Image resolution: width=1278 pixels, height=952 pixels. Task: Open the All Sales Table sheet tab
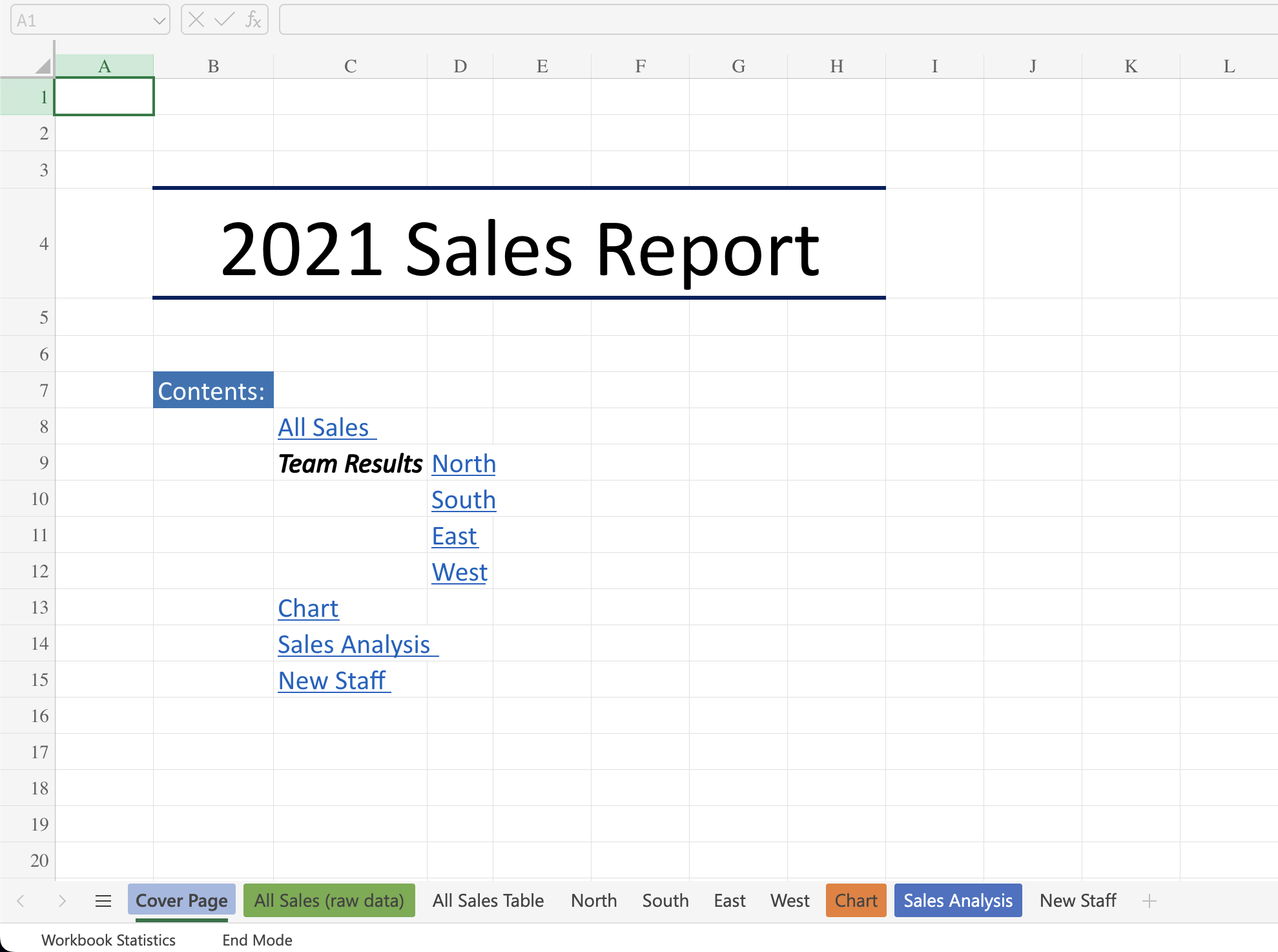point(488,900)
